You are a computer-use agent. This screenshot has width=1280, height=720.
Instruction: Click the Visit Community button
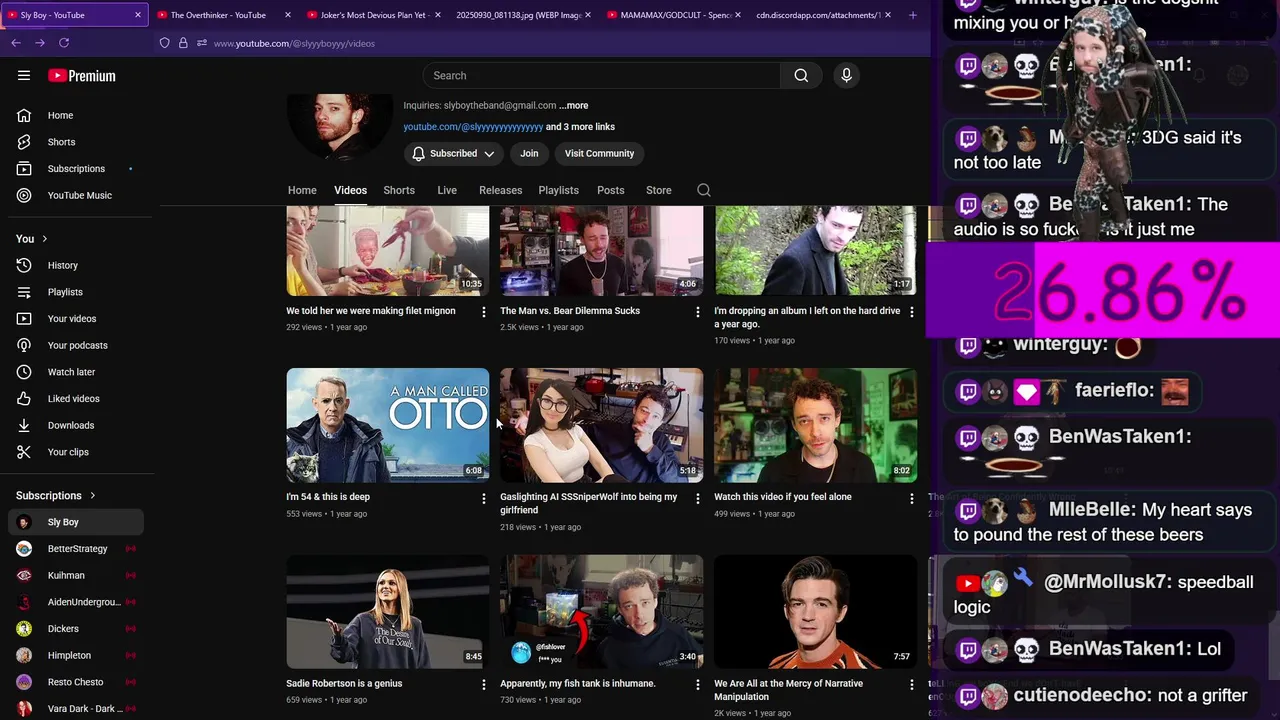(x=599, y=154)
